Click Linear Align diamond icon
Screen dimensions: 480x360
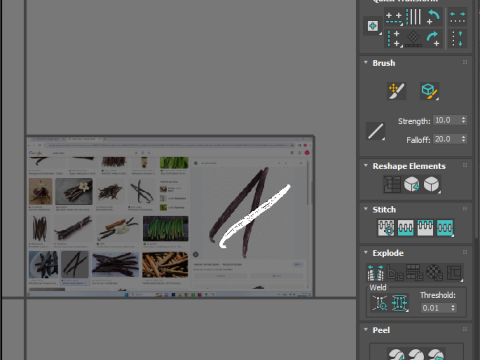coord(414,38)
